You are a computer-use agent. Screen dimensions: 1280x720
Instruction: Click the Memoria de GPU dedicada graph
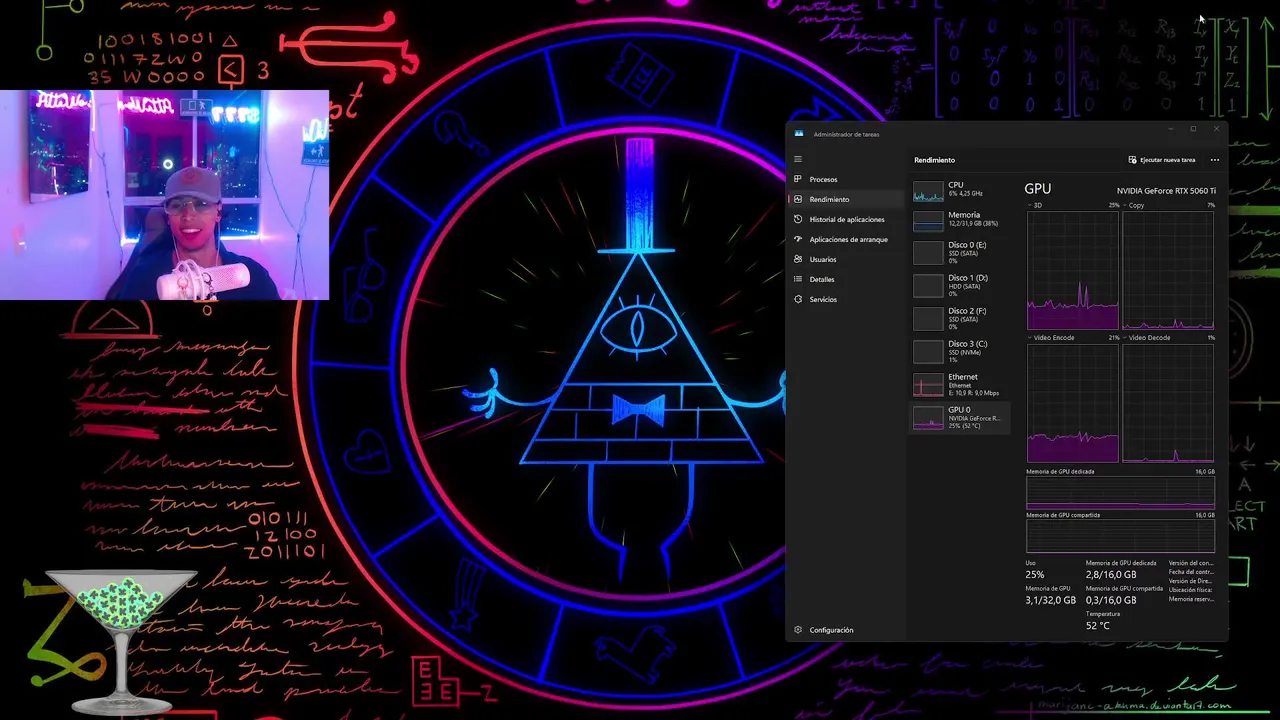point(1121,493)
